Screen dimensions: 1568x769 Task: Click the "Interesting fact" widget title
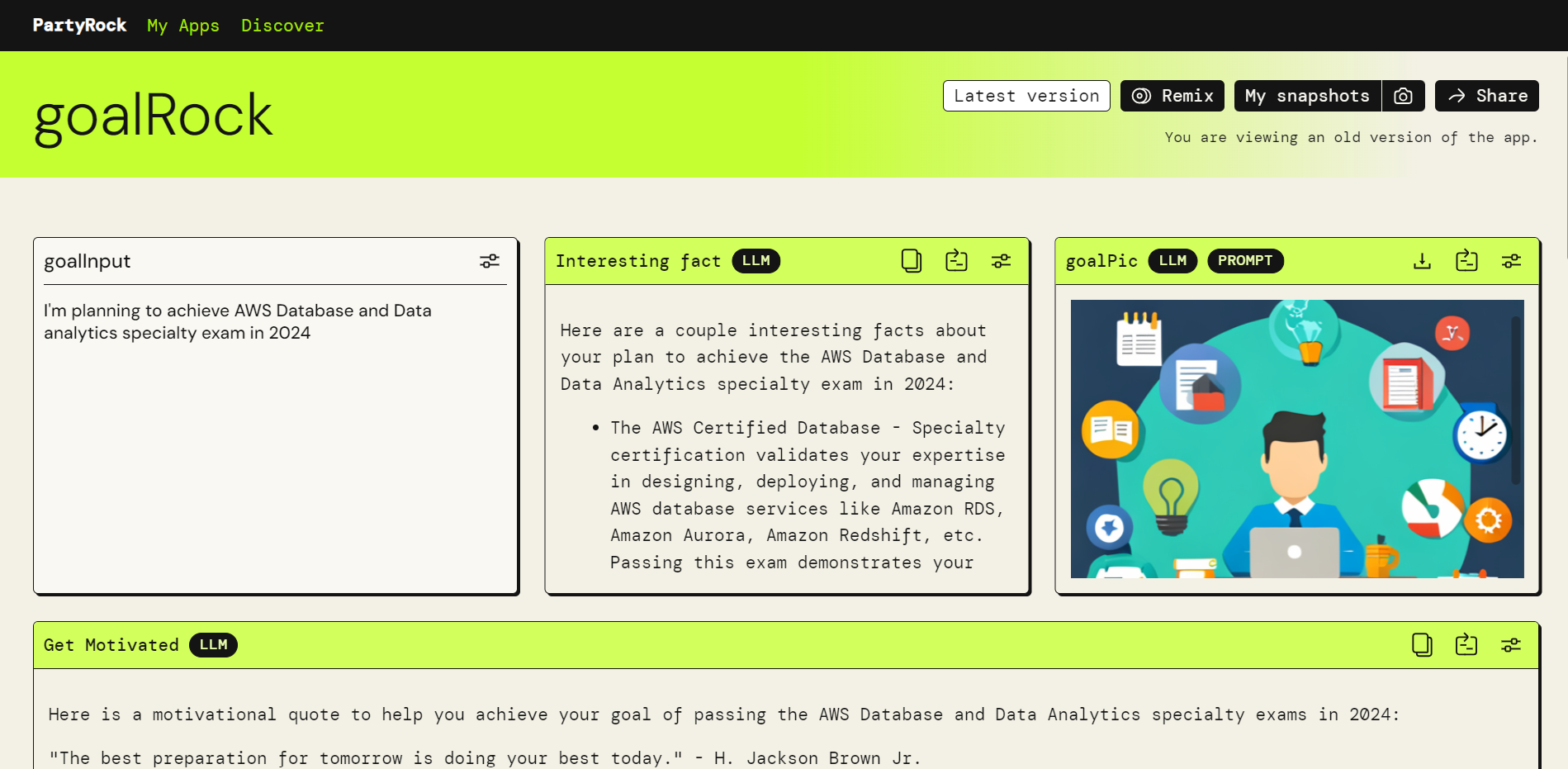point(638,261)
